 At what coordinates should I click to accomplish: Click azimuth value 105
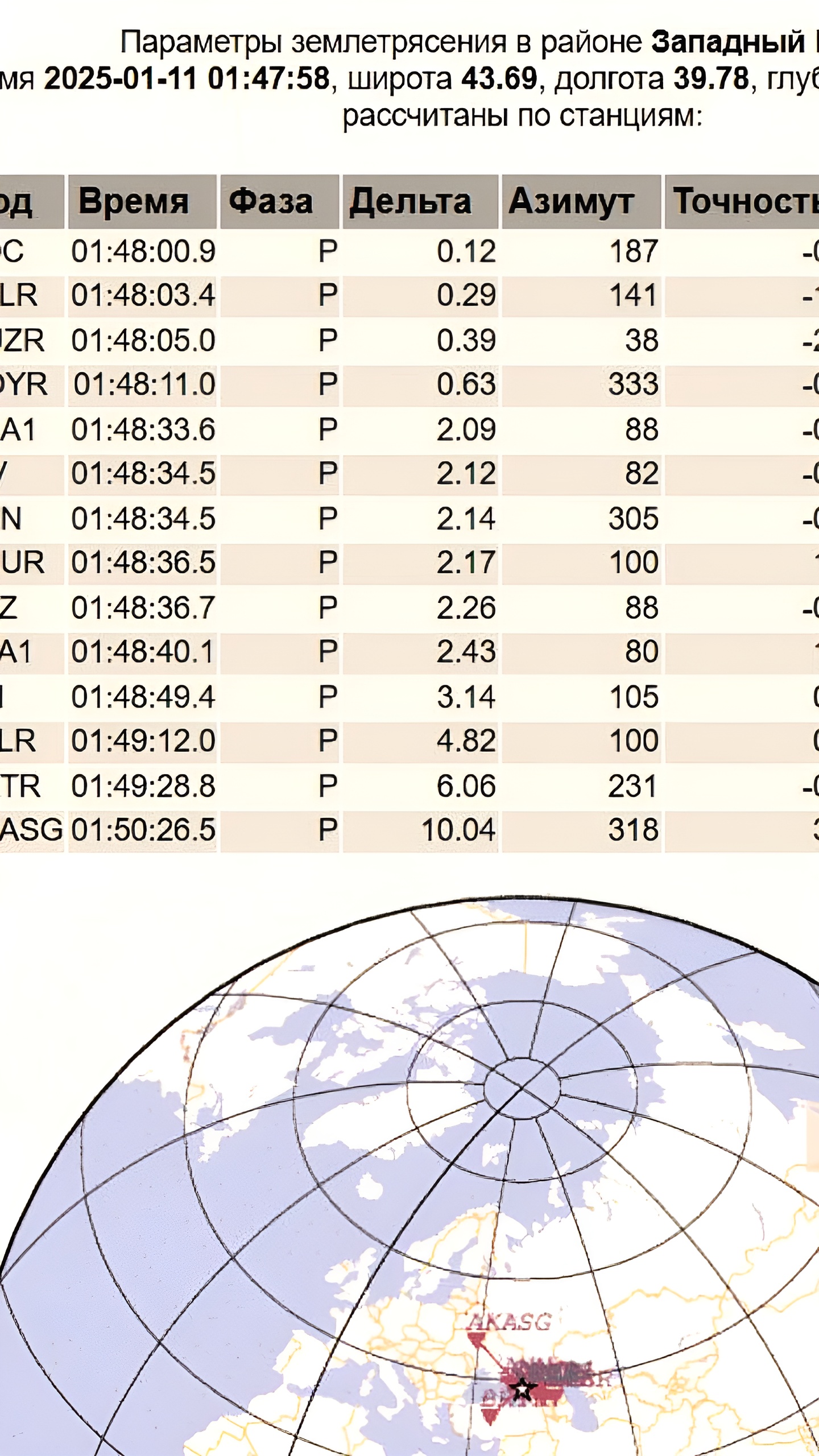coord(634,697)
